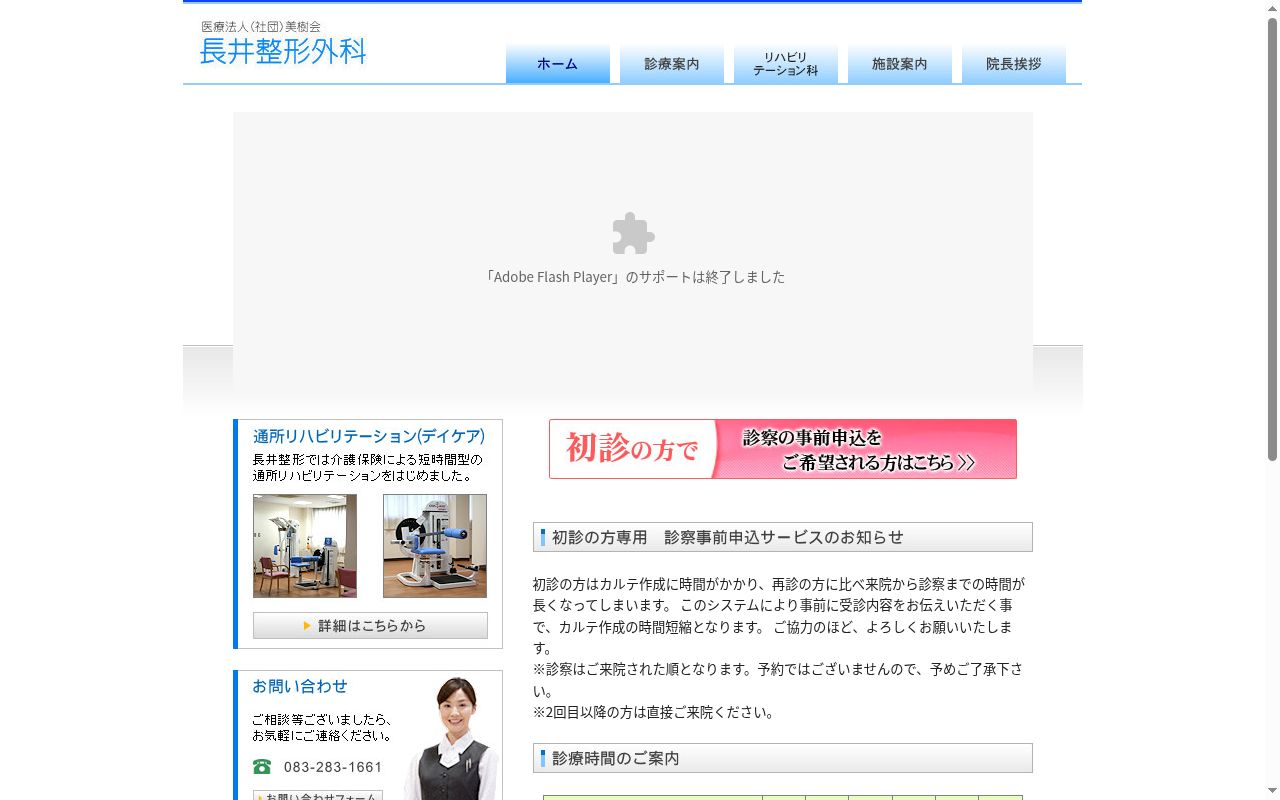Viewport: 1280px width, 800px height.
Task: View the rehab room photo with chairs
Action: point(305,546)
